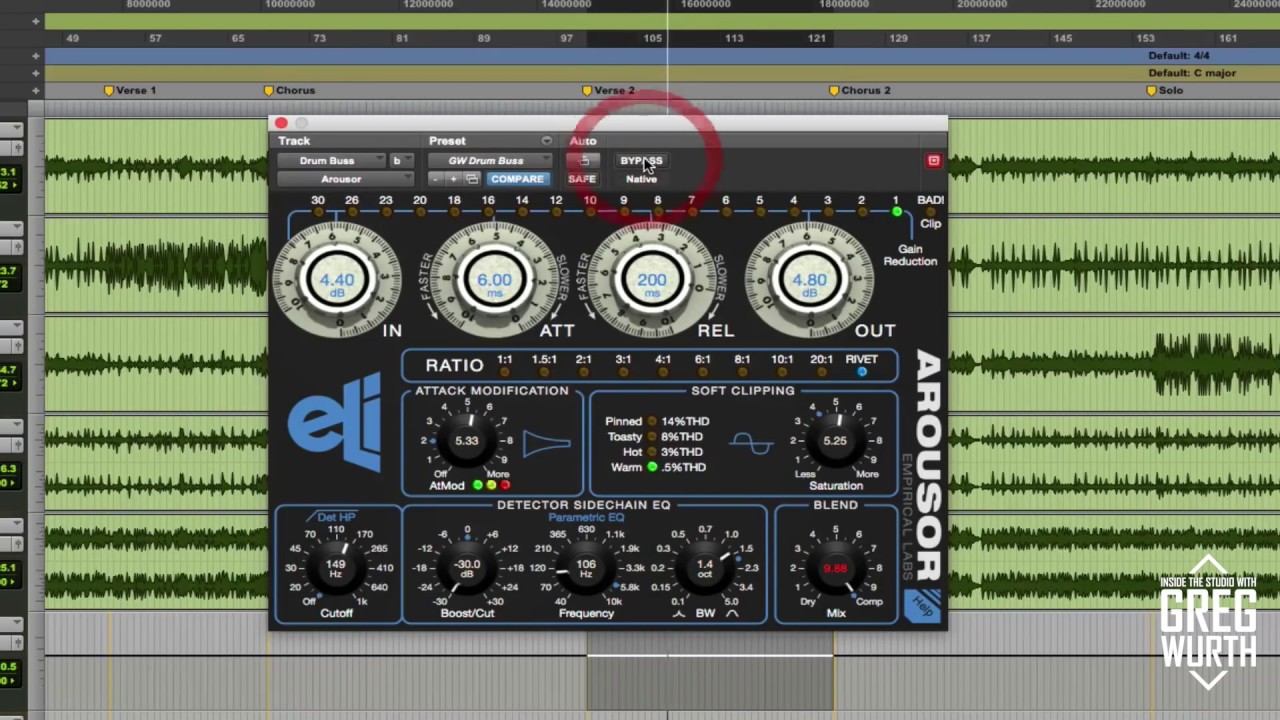1280x720 pixels.
Task: Select the narrow bandwidth shape icon
Action: (x=679, y=613)
